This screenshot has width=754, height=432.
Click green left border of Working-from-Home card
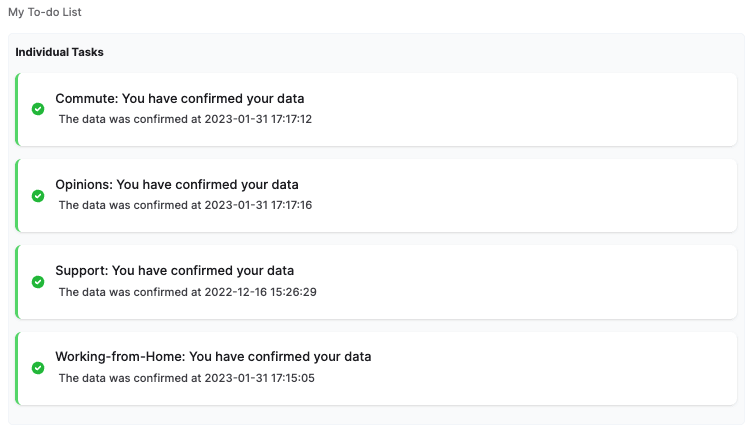pyautogui.click(x=17, y=368)
